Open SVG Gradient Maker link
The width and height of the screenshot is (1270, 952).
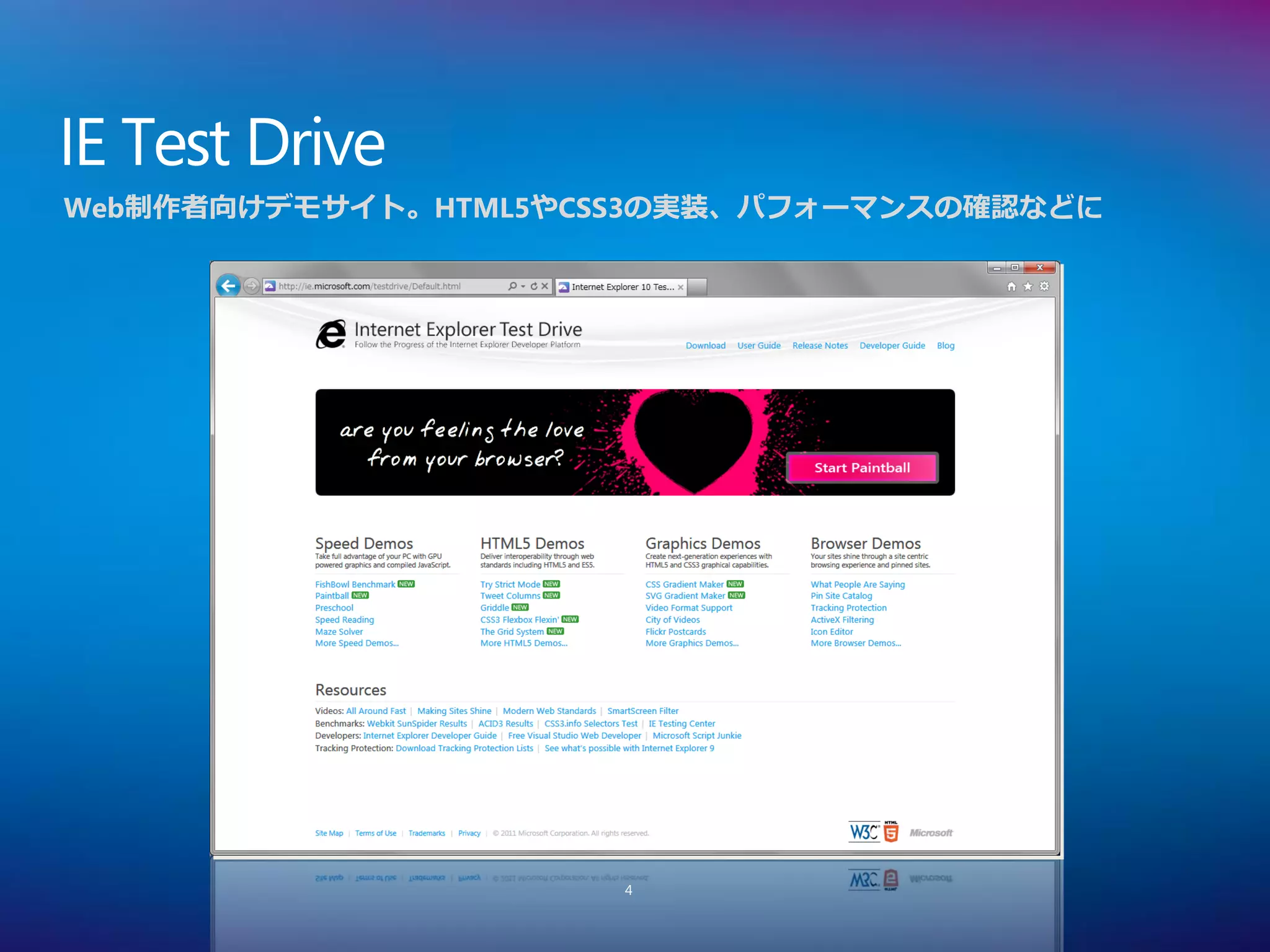tap(685, 596)
